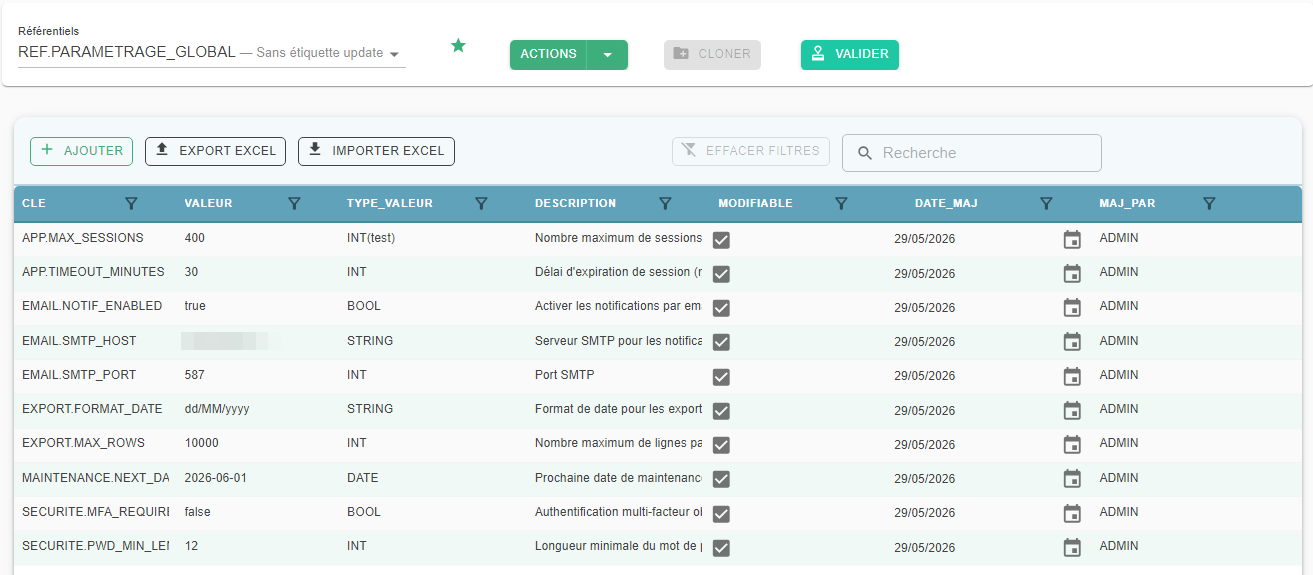Image resolution: width=1313 pixels, height=575 pixels.
Task: Open calendar icon in APP.MAX_SESSIONS row
Action: coord(1072,239)
